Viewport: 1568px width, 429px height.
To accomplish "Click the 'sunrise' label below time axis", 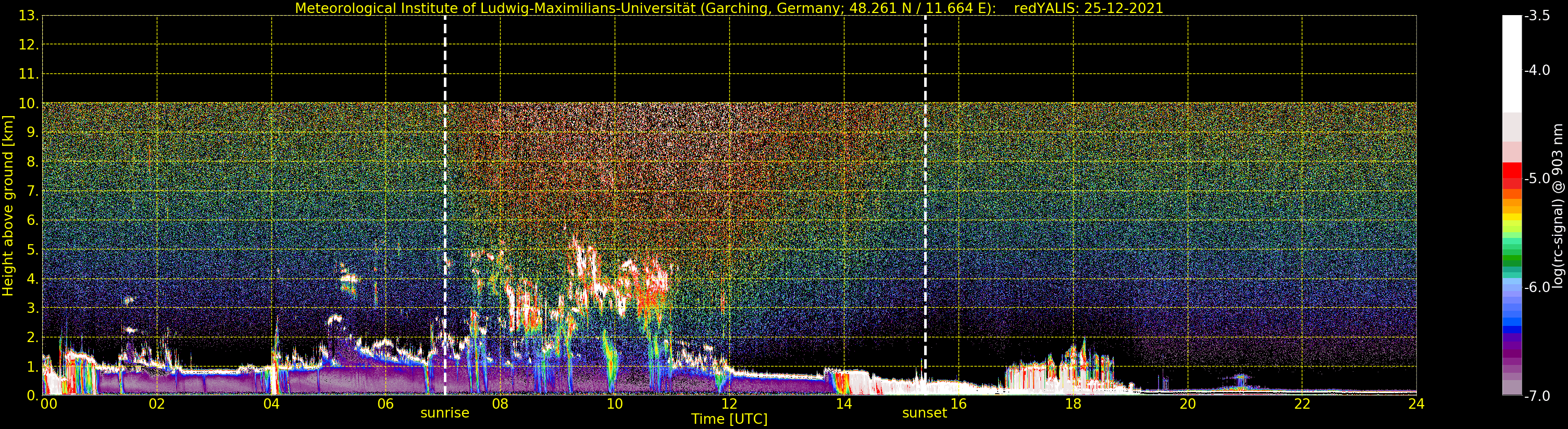I will 445,413.
